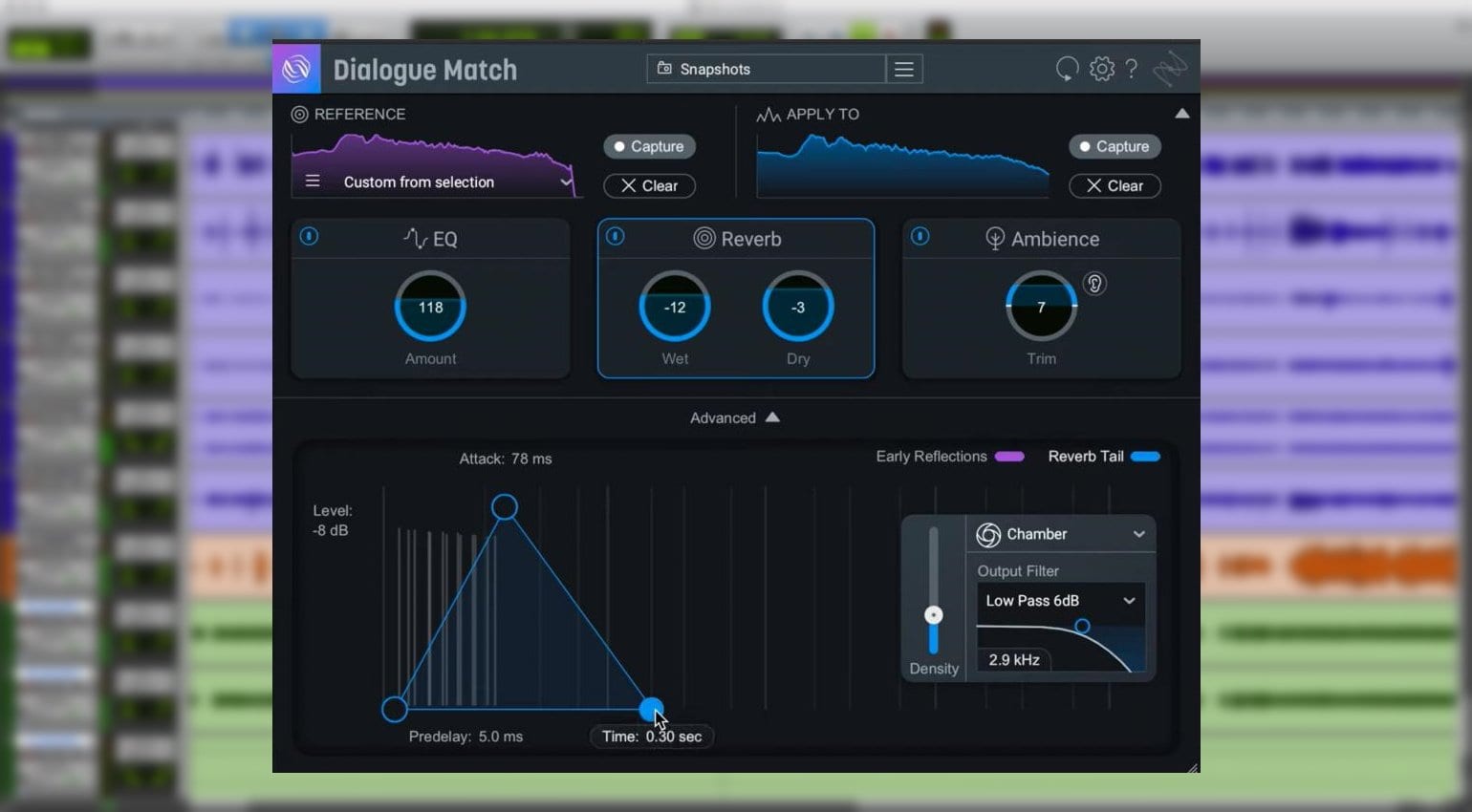Toggle Ambience listen ear icon
Viewport: 1472px width, 812px height.
[x=1094, y=284]
